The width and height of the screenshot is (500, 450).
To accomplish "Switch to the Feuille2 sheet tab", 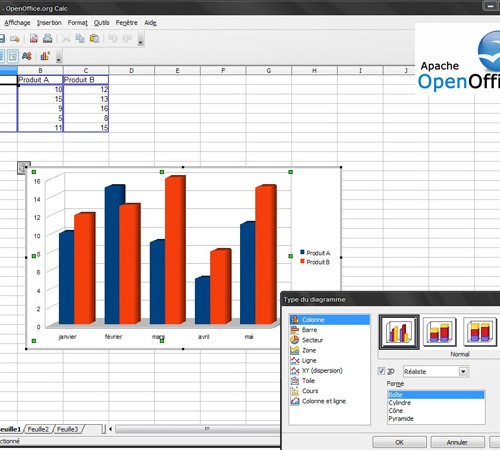I will pyautogui.click(x=38, y=429).
